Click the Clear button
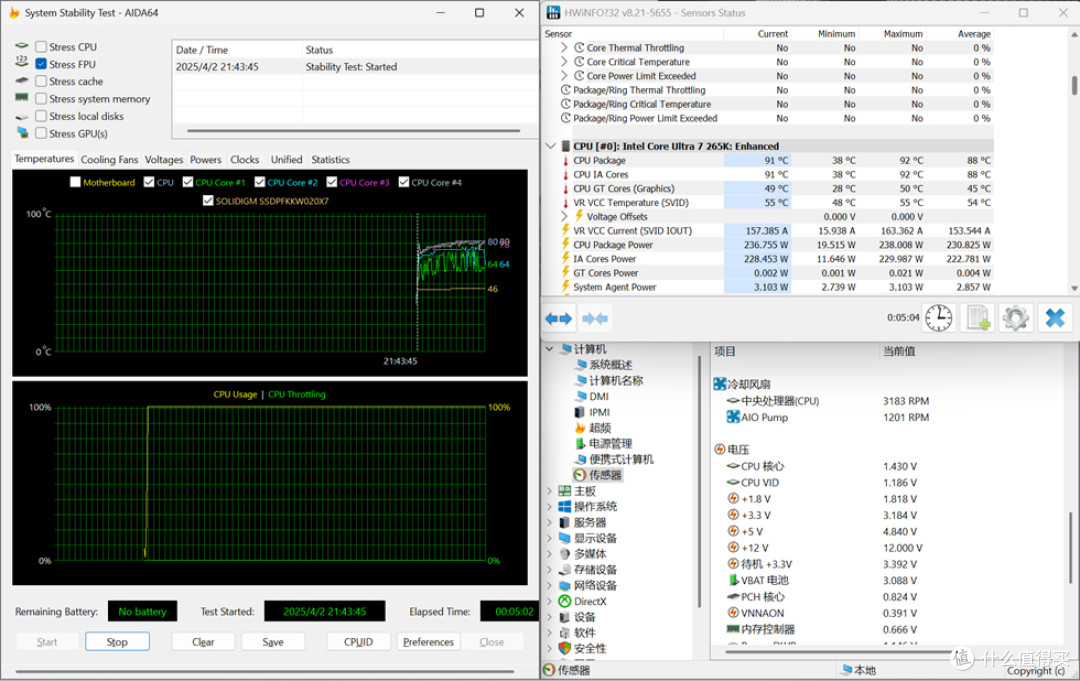This screenshot has height=681, width=1080. click(203, 642)
